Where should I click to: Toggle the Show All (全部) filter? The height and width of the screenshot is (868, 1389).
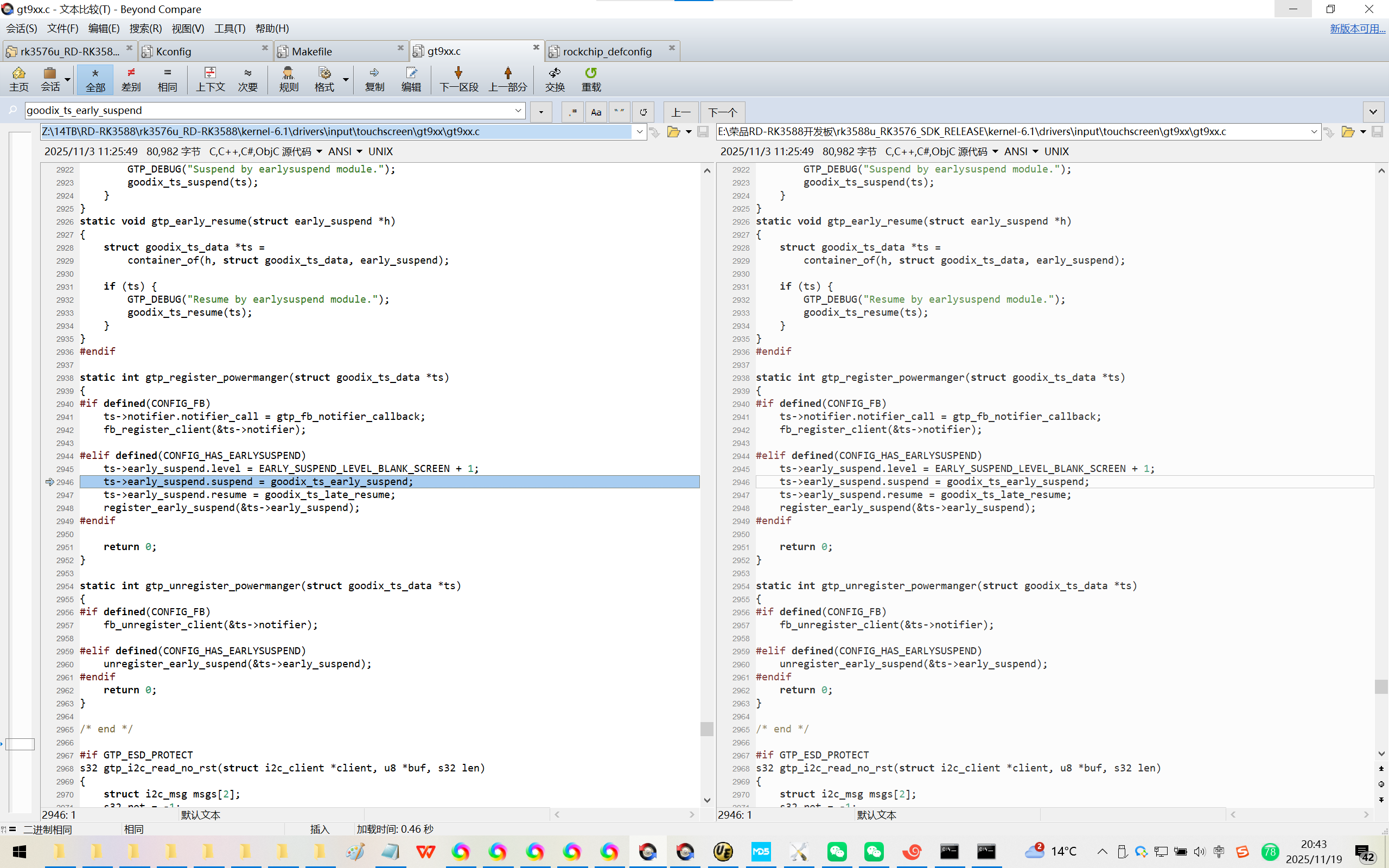[95, 79]
